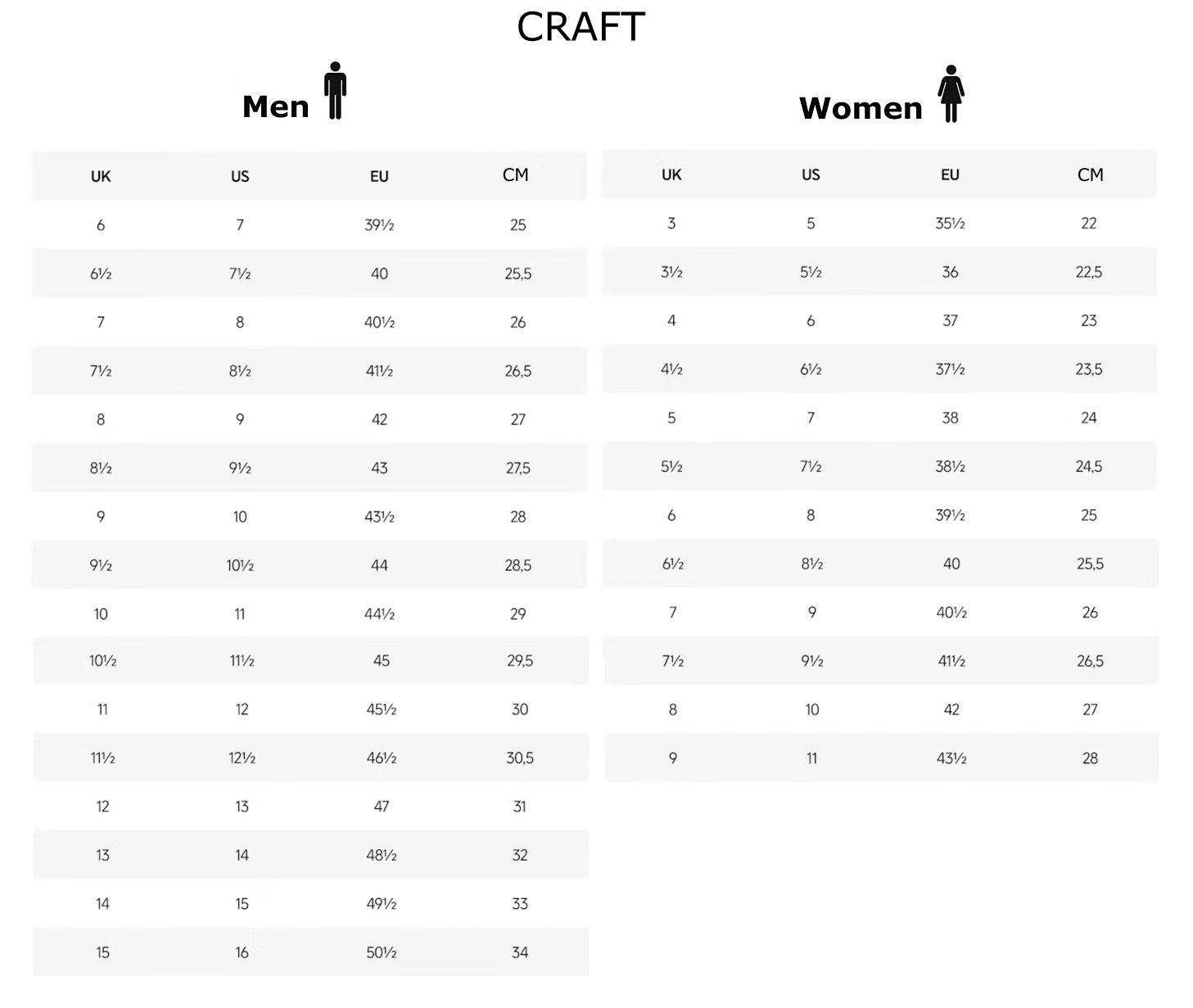Click the Men EU 48½ cell
The image size is (1193, 1008).
pos(382,855)
